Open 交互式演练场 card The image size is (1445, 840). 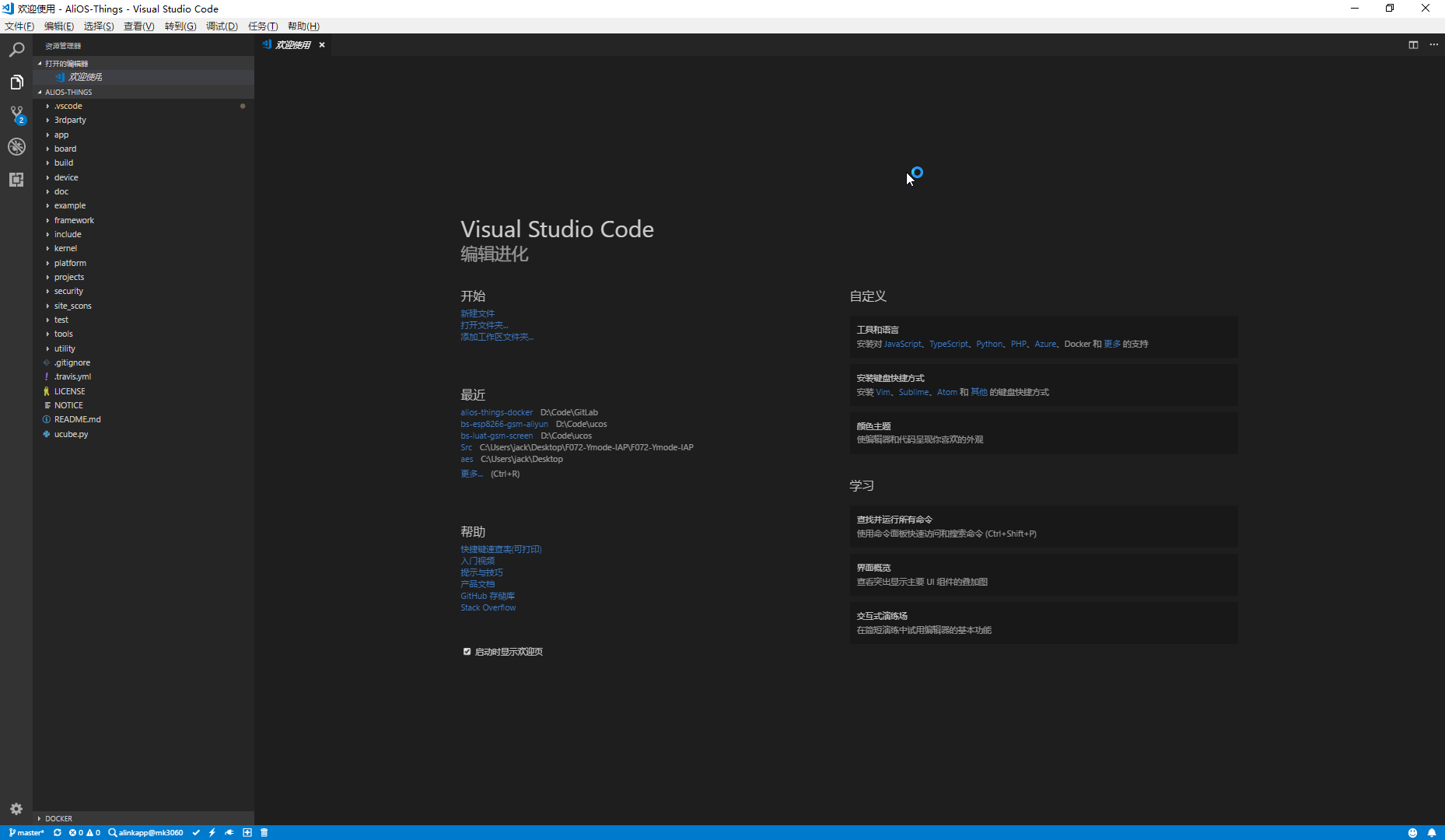tap(1044, 622)
